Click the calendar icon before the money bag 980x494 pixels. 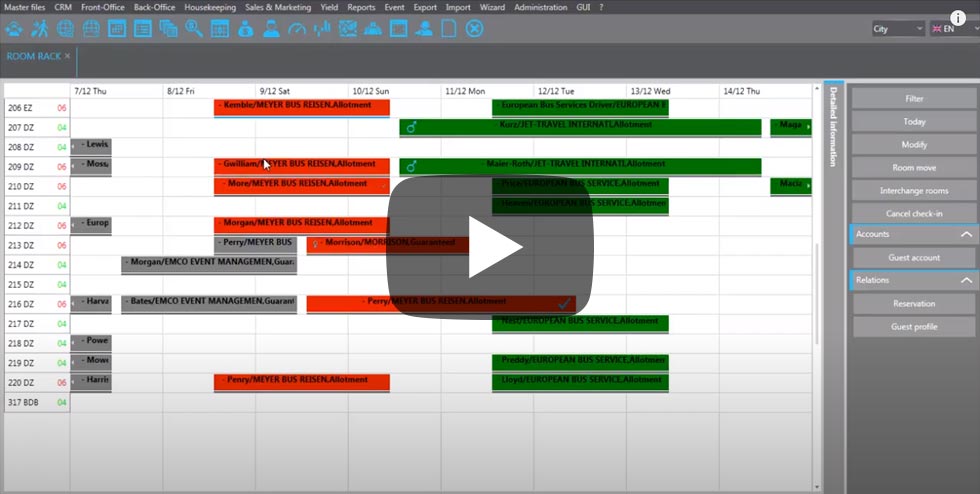point(219,29)
